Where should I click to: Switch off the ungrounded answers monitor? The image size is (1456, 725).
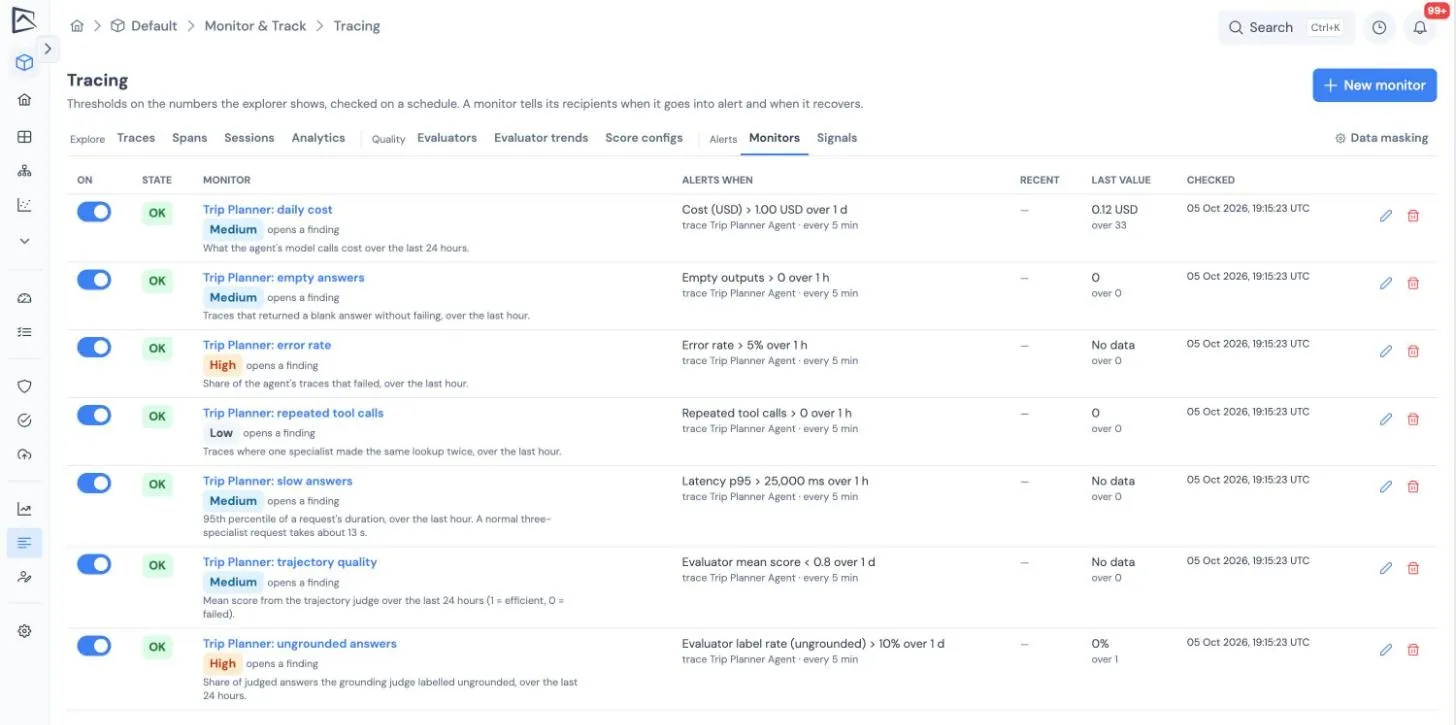(94, 646)
